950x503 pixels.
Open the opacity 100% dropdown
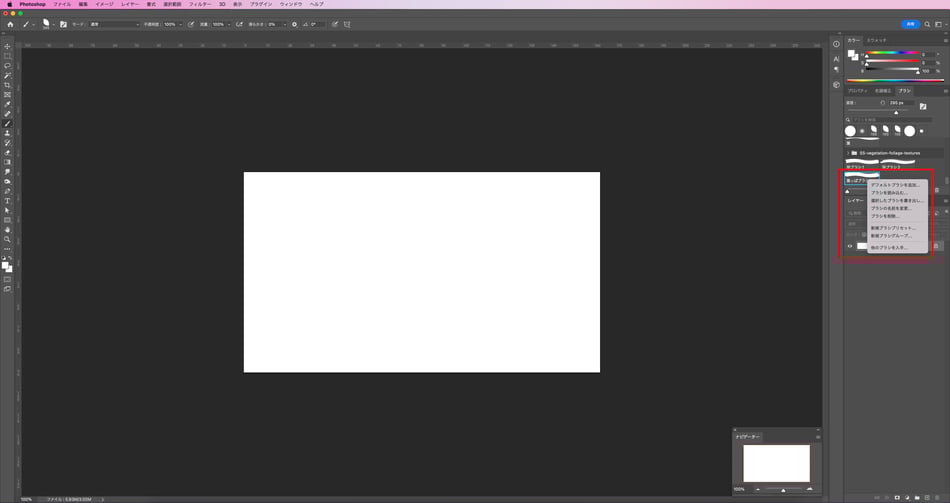(x=180, y=25)
